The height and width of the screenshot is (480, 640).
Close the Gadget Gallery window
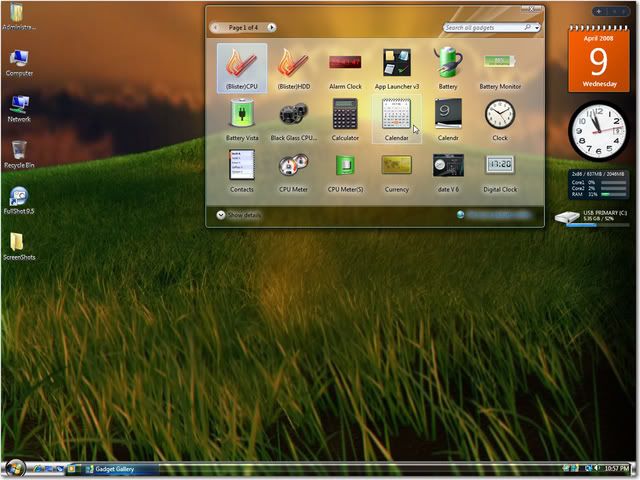pyautogui.click(x=531, y=9)
